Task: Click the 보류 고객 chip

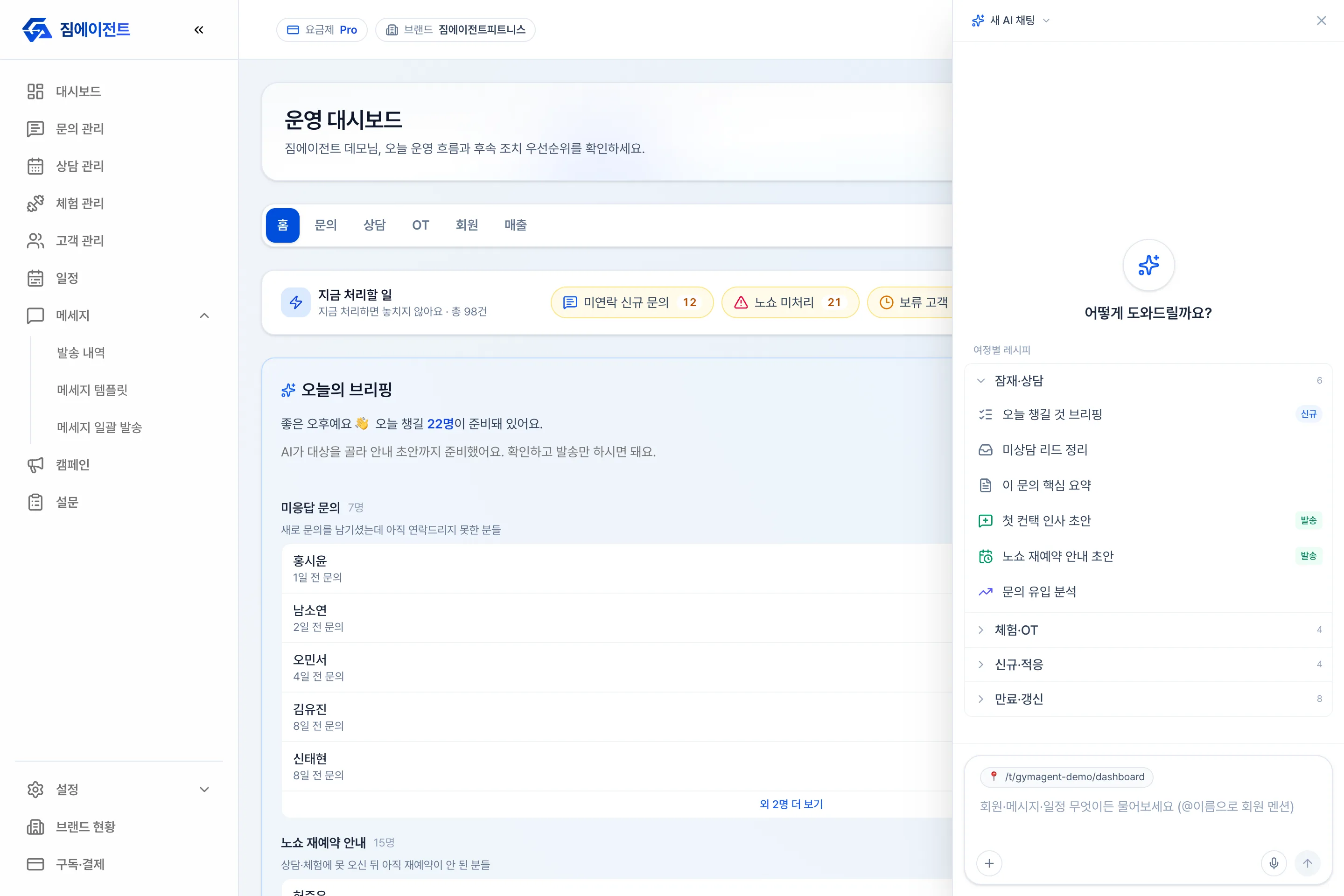Action: pos(910,302)
